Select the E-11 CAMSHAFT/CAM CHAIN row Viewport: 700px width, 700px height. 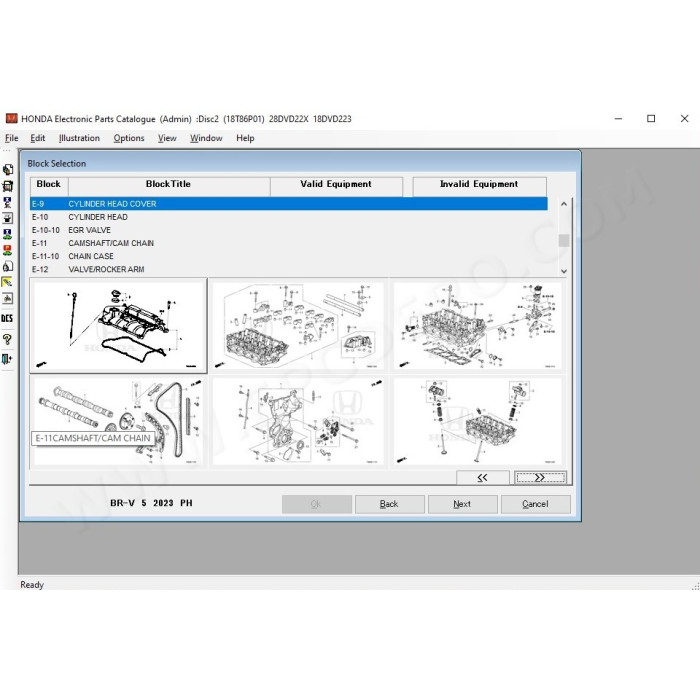coord(288,243)
